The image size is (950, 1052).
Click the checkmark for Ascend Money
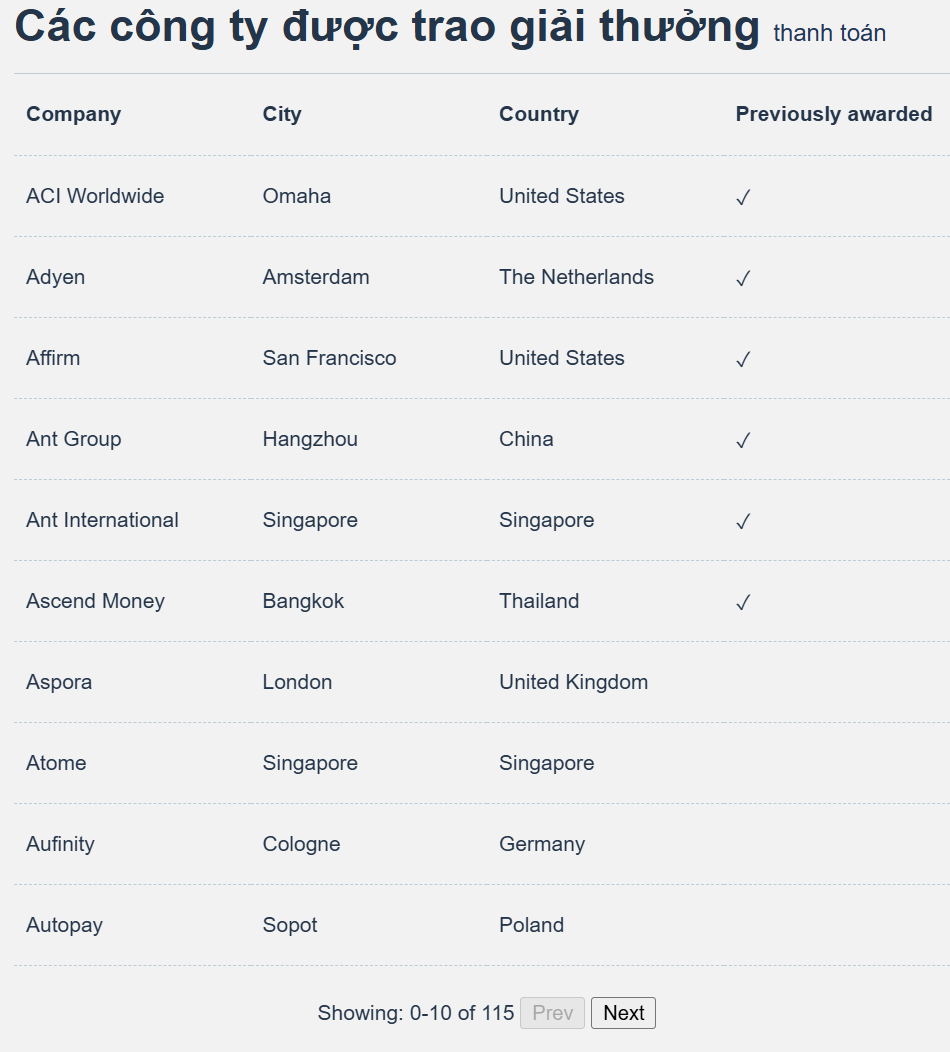[743, 602]
